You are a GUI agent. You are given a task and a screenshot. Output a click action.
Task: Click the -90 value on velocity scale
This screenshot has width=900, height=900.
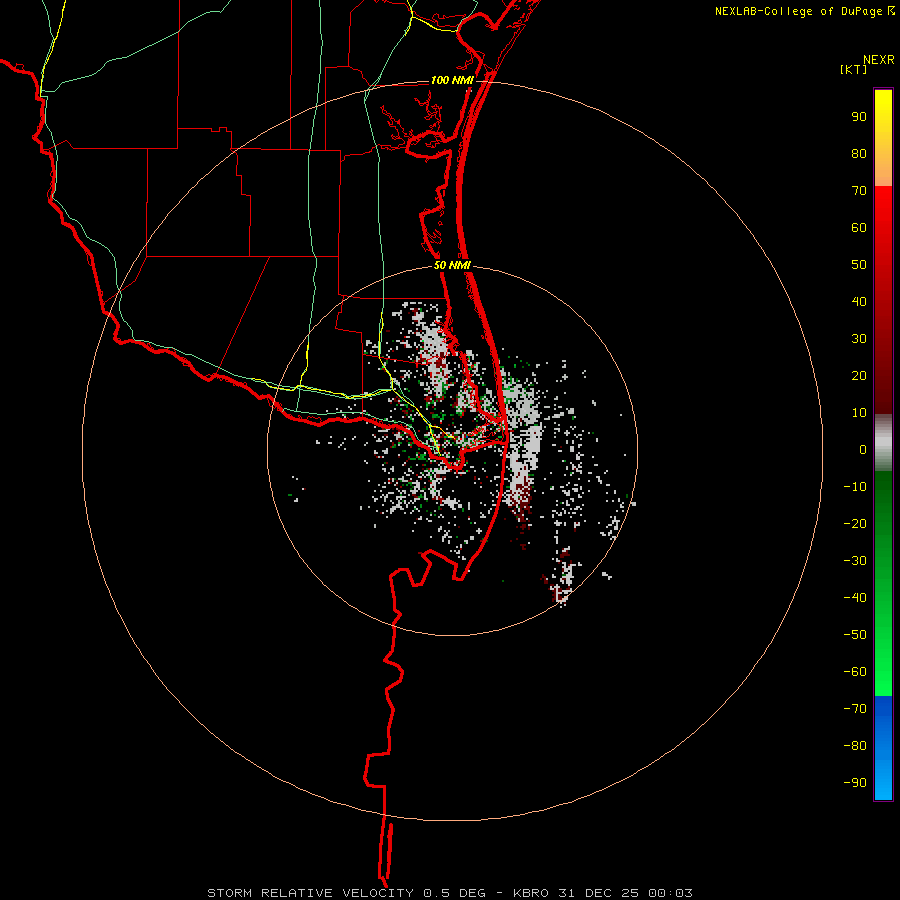pyautogui.click(x=855, y=783)
